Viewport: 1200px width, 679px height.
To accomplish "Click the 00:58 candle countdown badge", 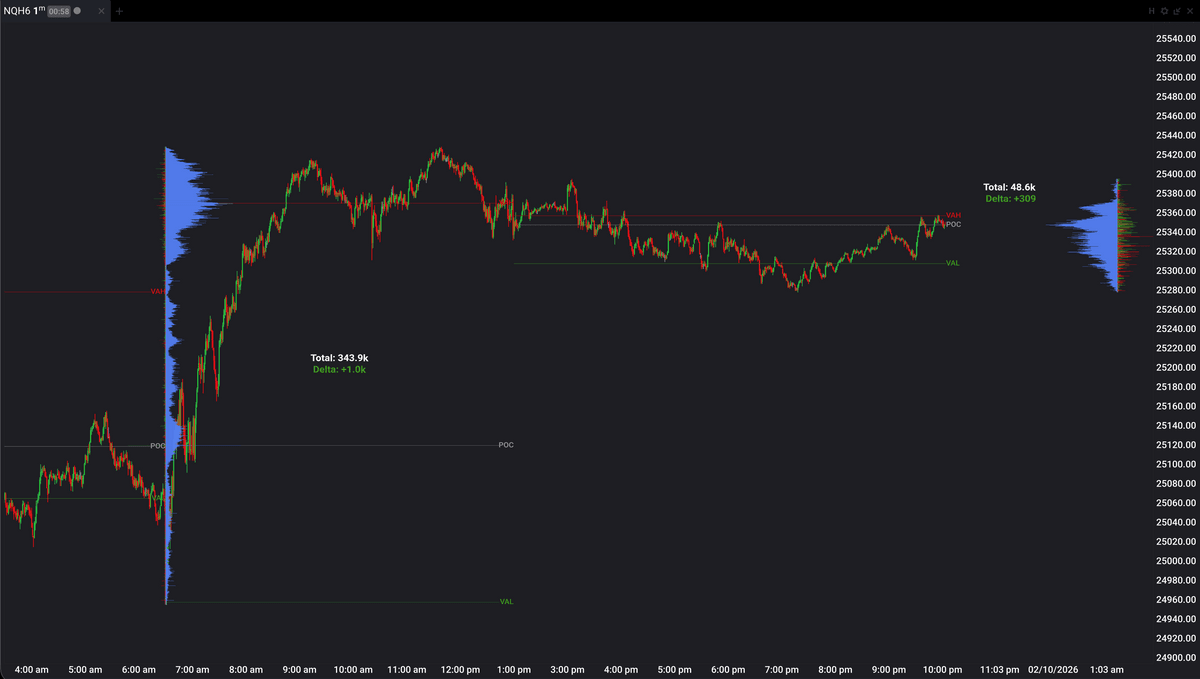I will pos(59,11).
